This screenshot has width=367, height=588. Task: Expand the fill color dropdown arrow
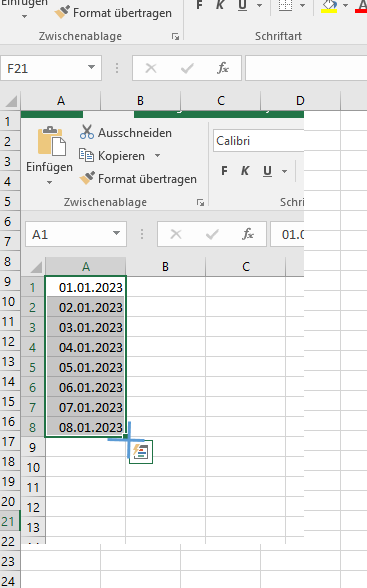point(345,6)
